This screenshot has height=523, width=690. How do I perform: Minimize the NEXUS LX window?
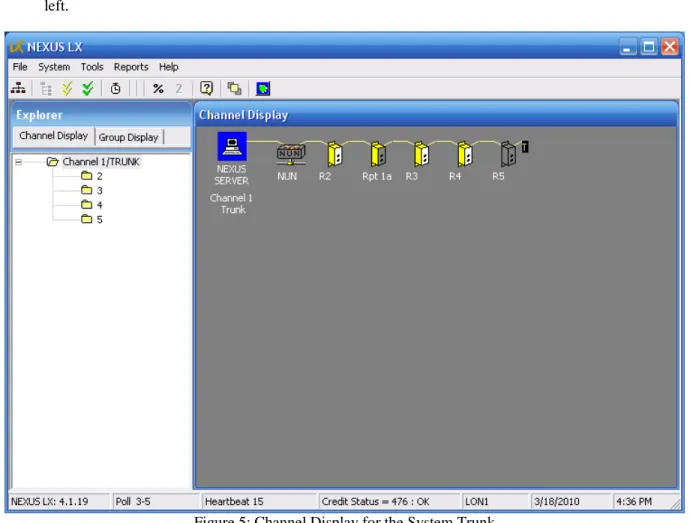(628, 47)
